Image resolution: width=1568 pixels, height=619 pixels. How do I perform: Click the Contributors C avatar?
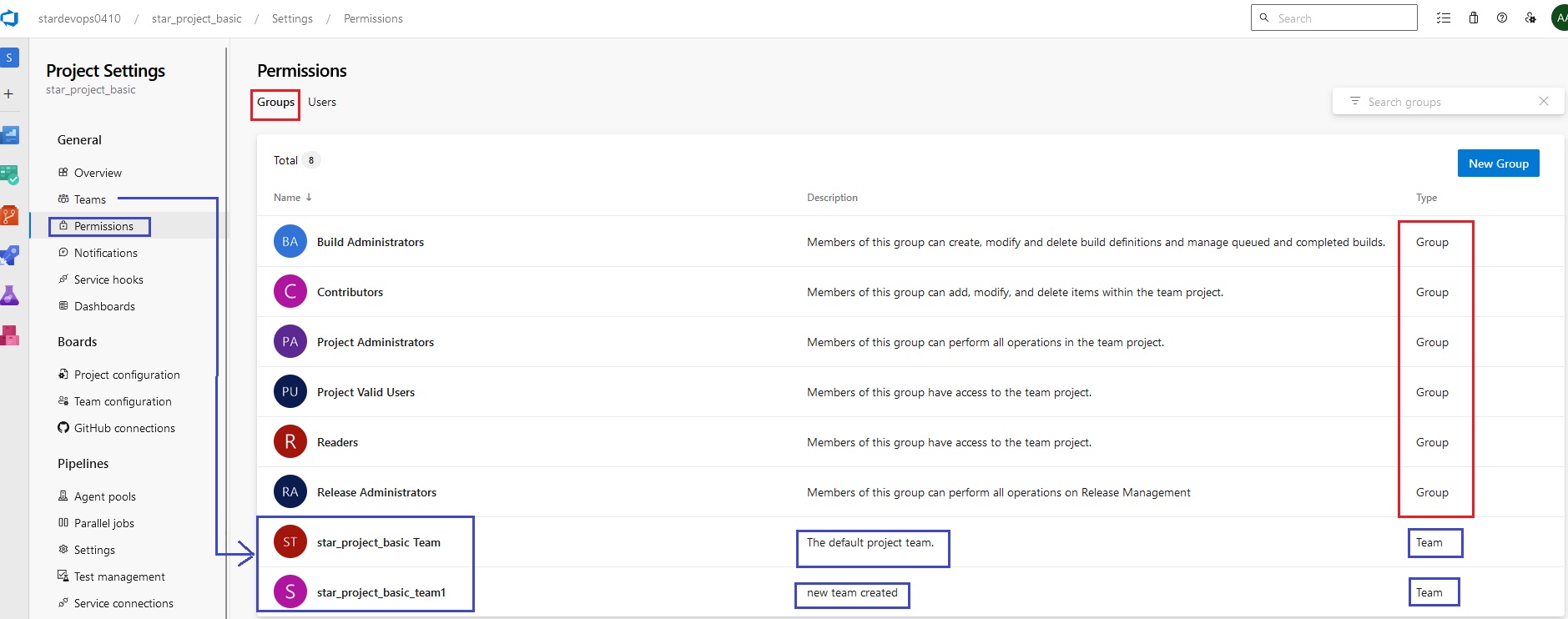coord(290,292)
